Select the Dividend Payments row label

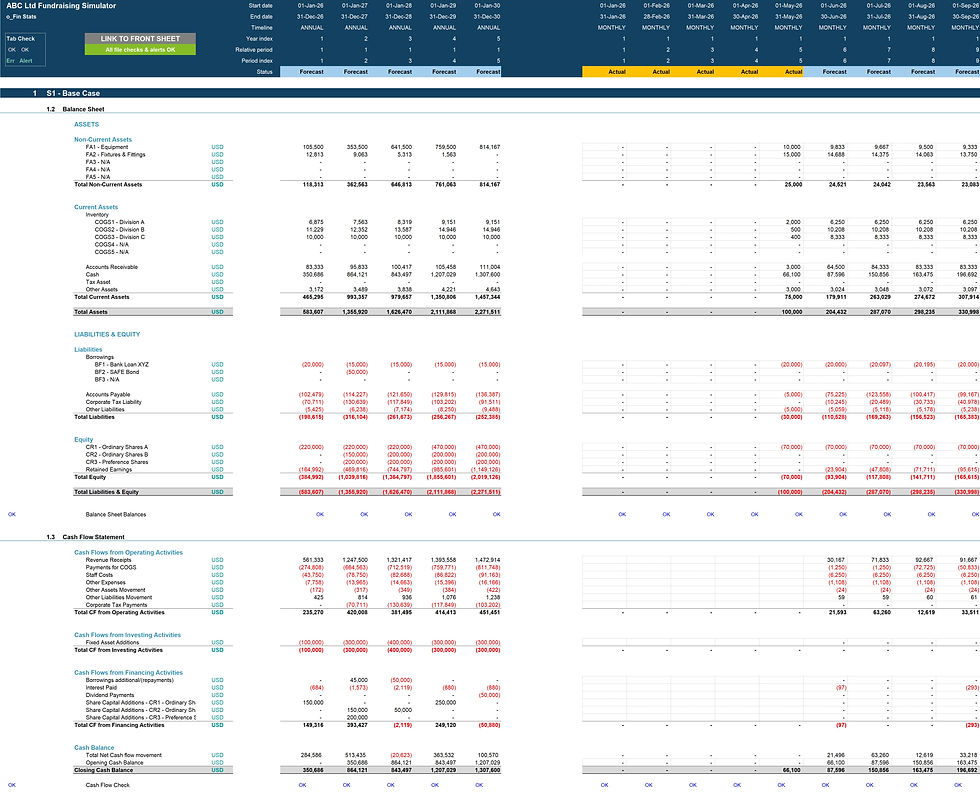coord(109,695)
